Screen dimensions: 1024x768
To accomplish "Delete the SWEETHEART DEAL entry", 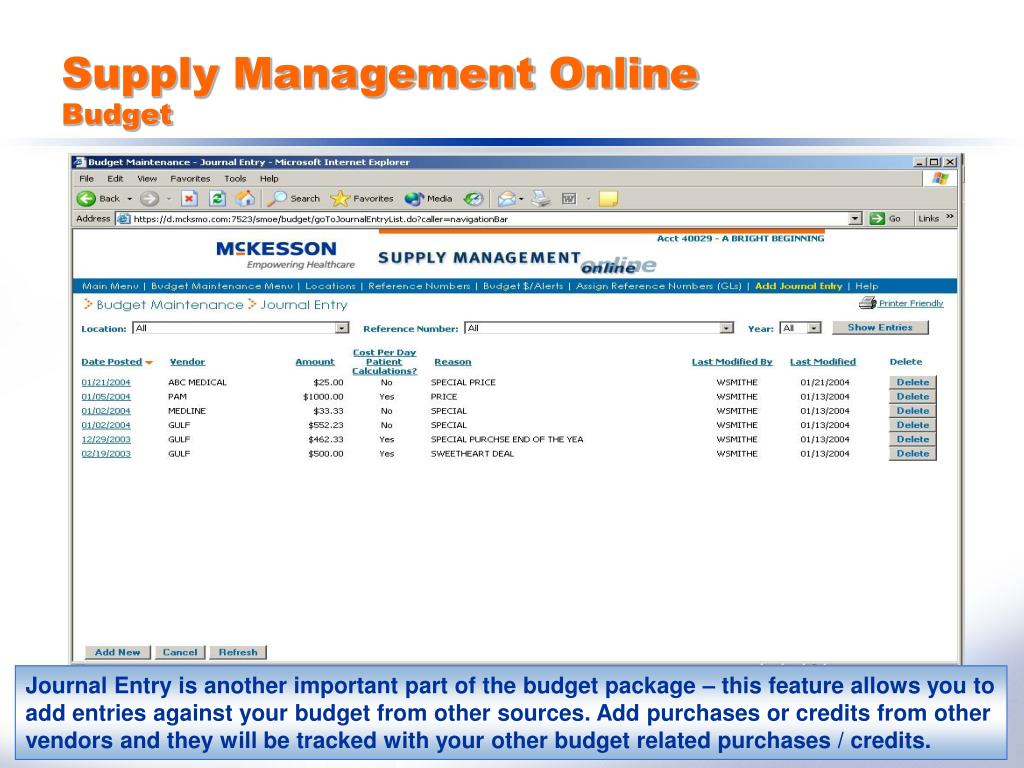I will (x=912, y=454).
